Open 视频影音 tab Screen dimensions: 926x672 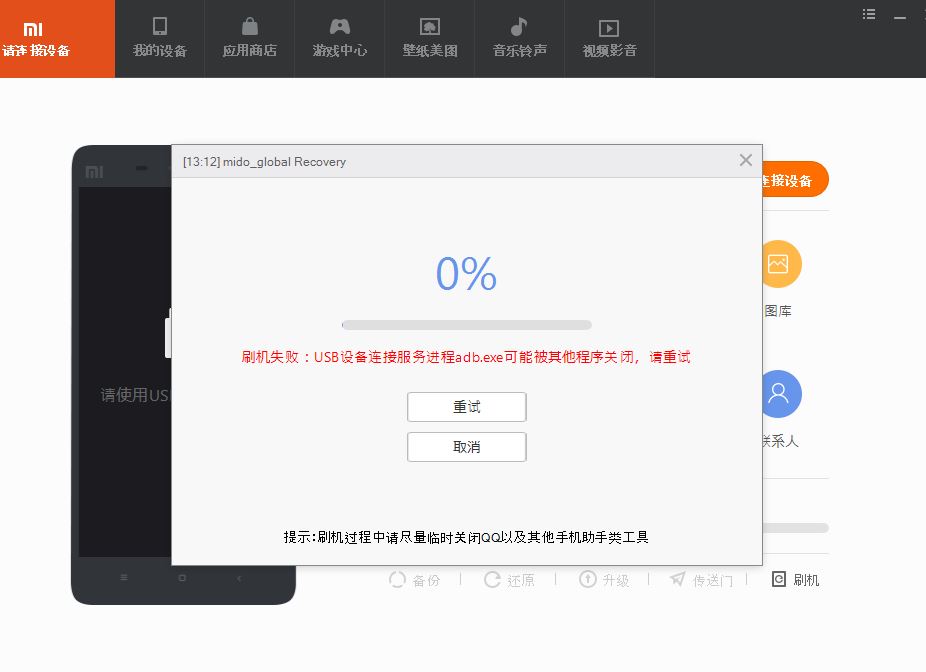609,38
